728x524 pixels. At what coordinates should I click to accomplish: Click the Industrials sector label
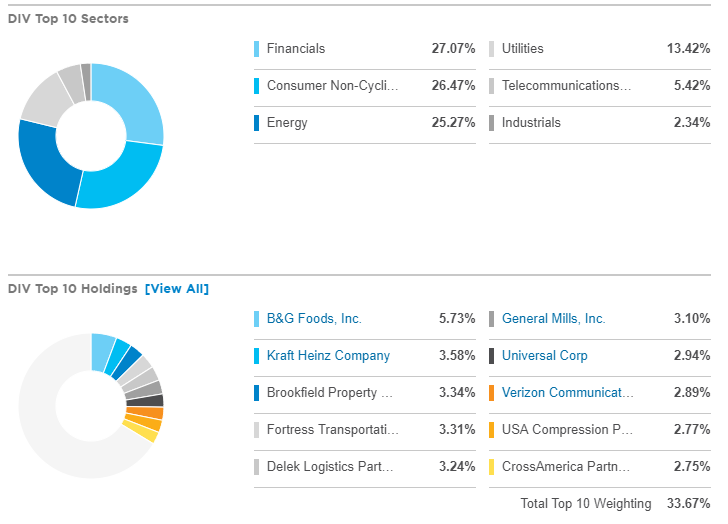point(531,123)
